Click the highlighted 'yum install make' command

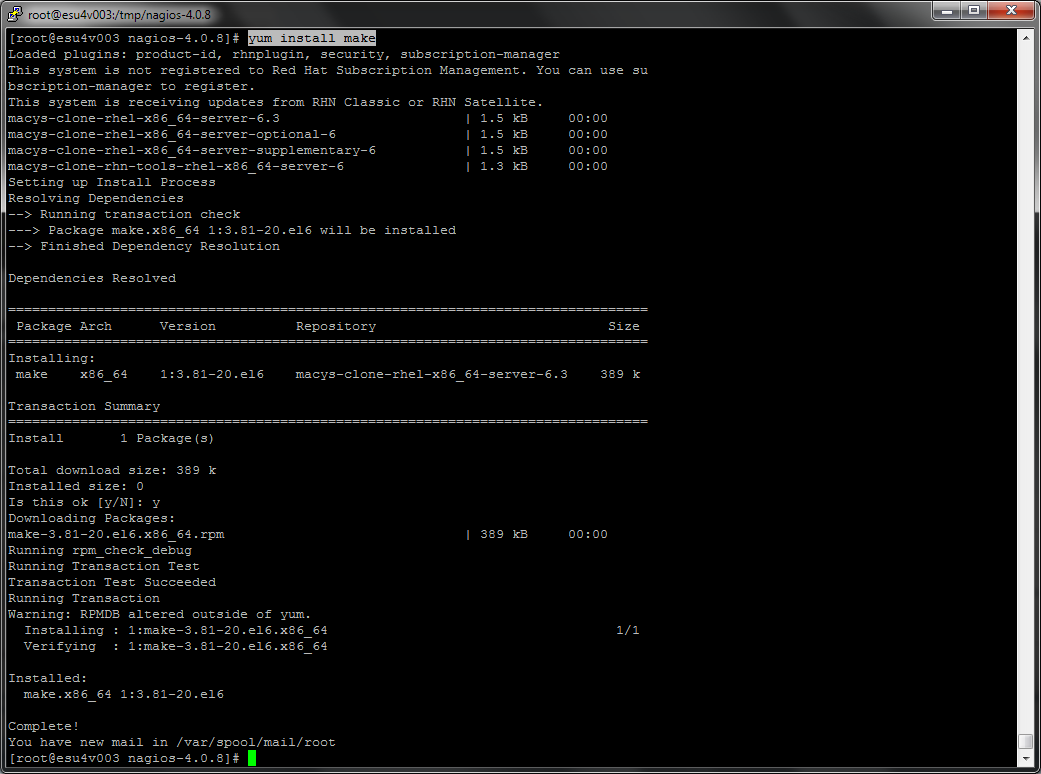(x=312, y=38)
